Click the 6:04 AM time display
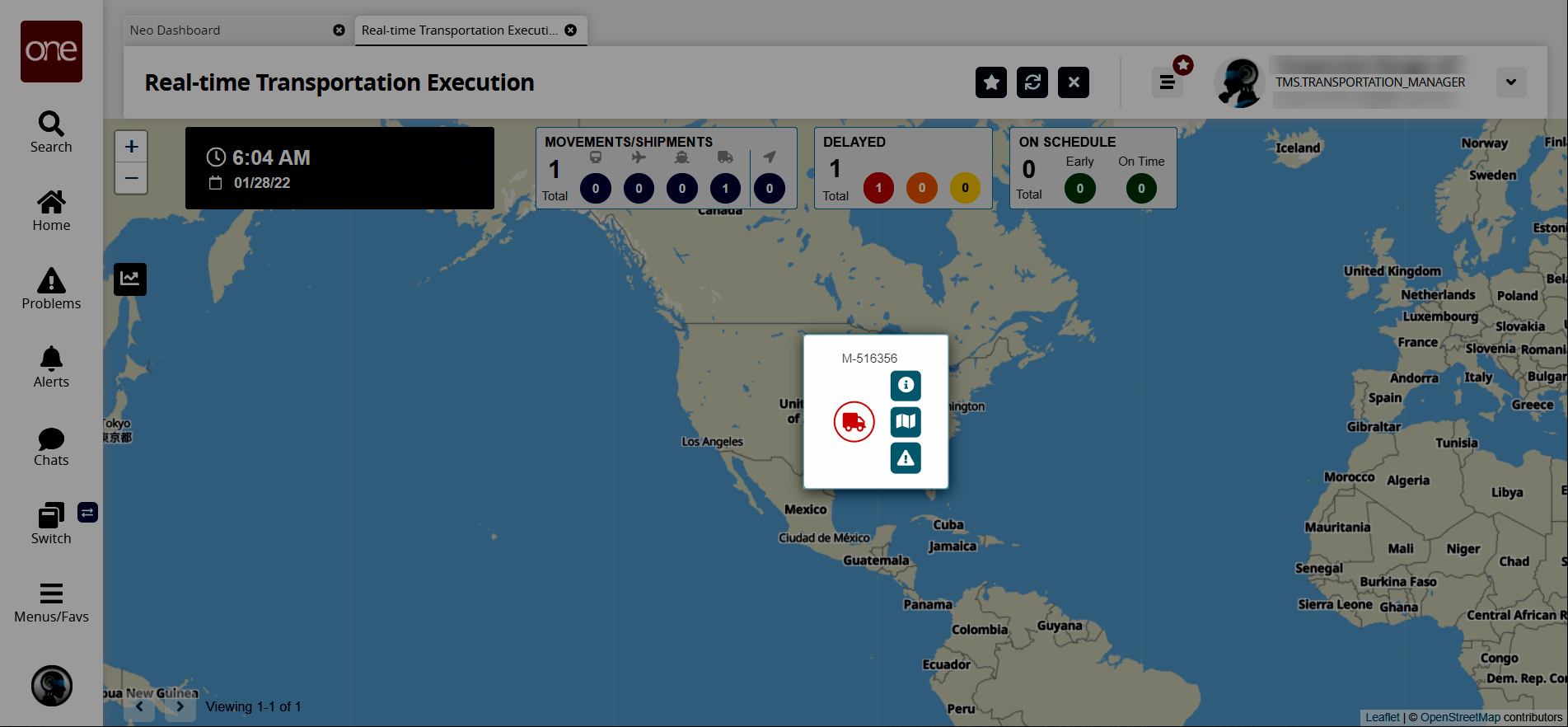Viewport: 1568px width, 727px height. [271, 157]
